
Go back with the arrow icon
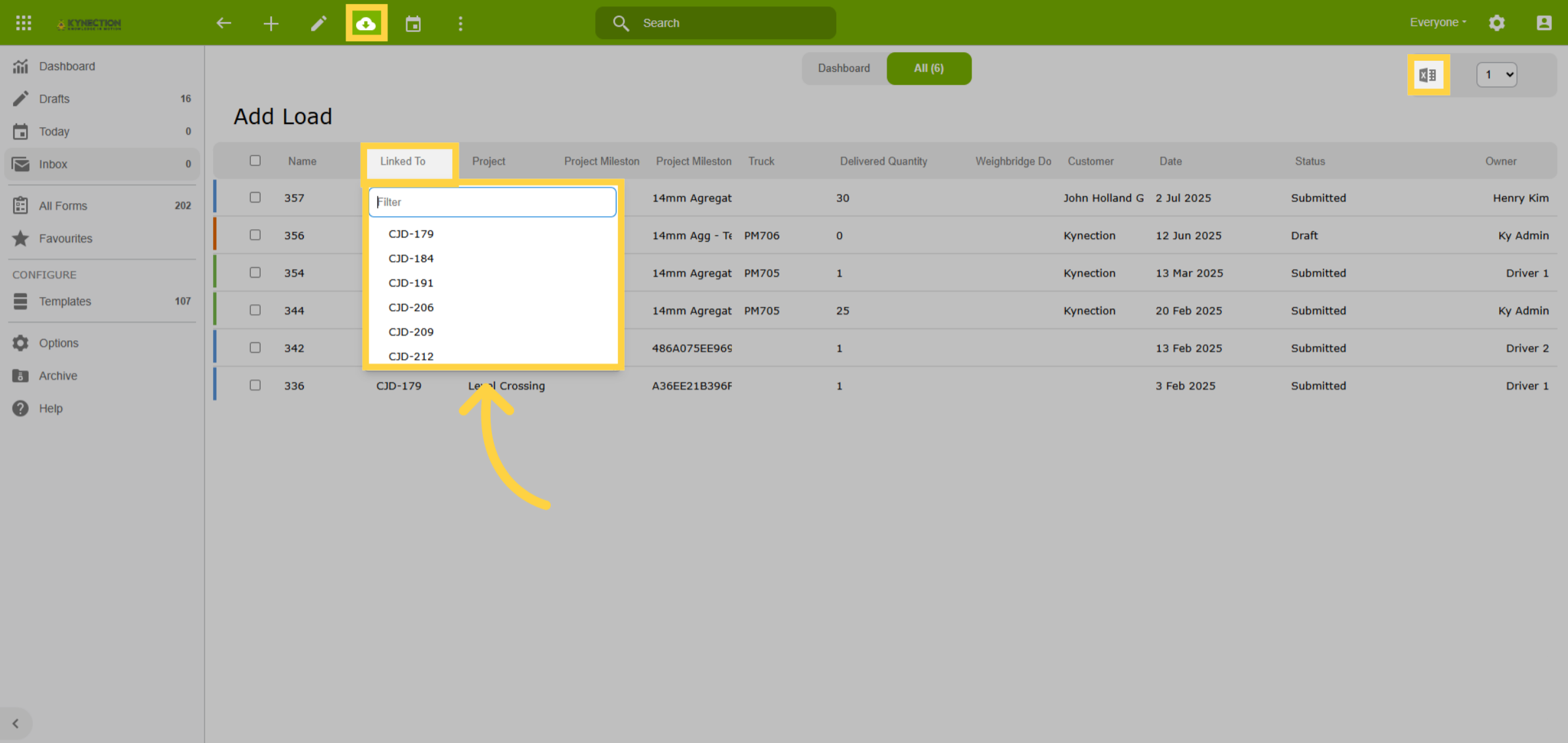[224, 23]
